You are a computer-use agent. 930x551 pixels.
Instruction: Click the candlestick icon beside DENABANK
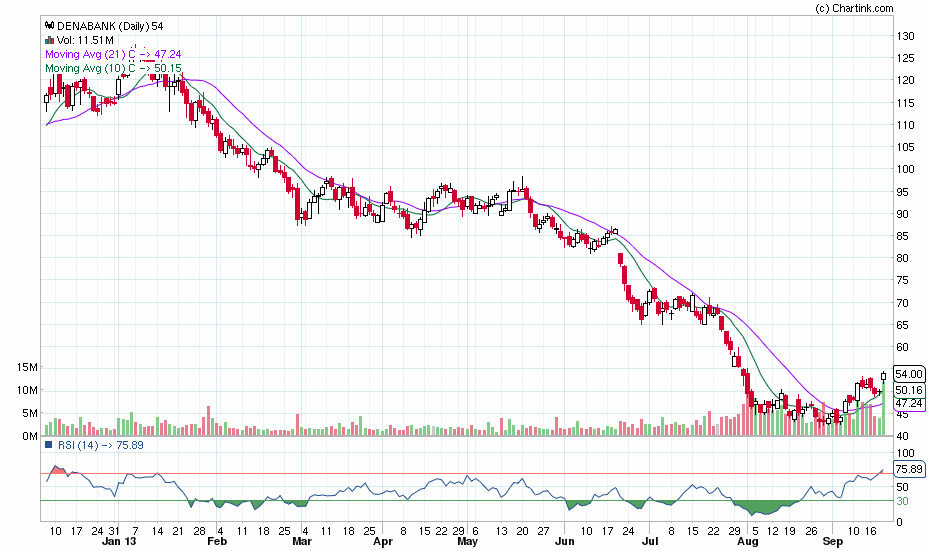[50, 26]
